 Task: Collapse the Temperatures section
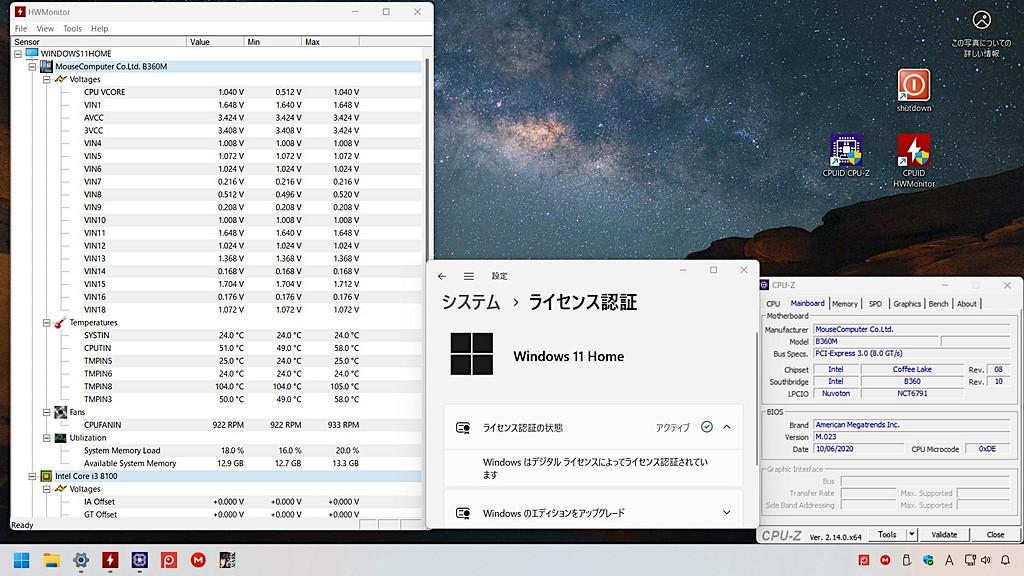pyautogui.click(x=46, y=323)
